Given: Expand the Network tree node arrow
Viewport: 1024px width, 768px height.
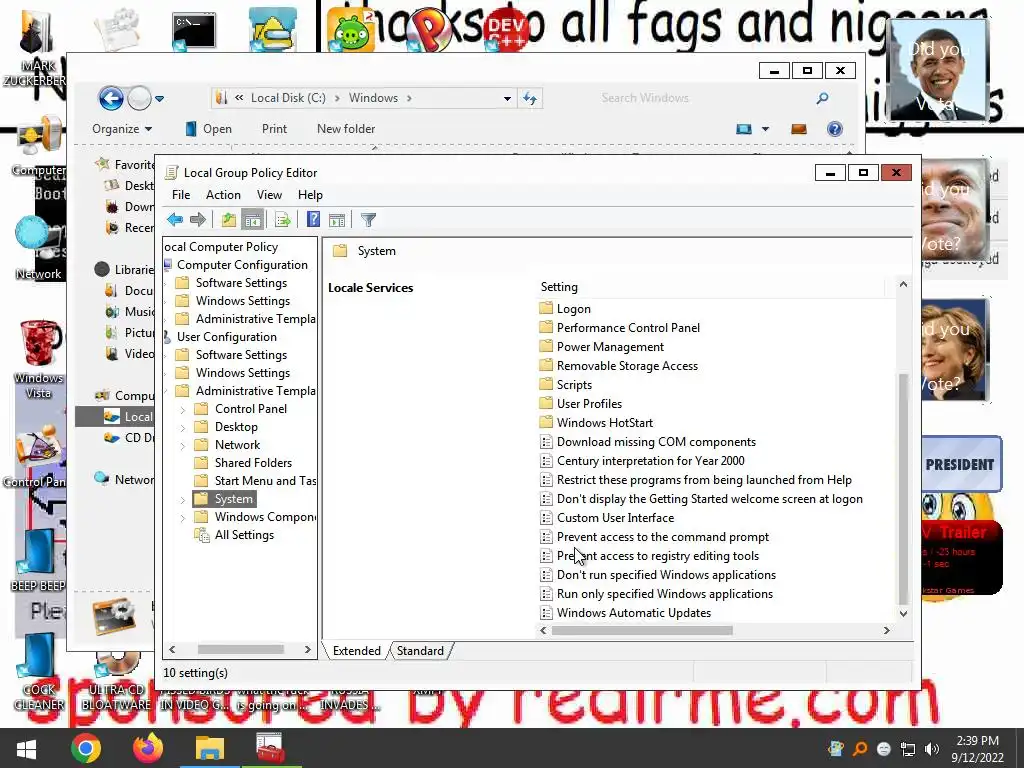Looking at the screenshot, I should (x=183, y=445).
